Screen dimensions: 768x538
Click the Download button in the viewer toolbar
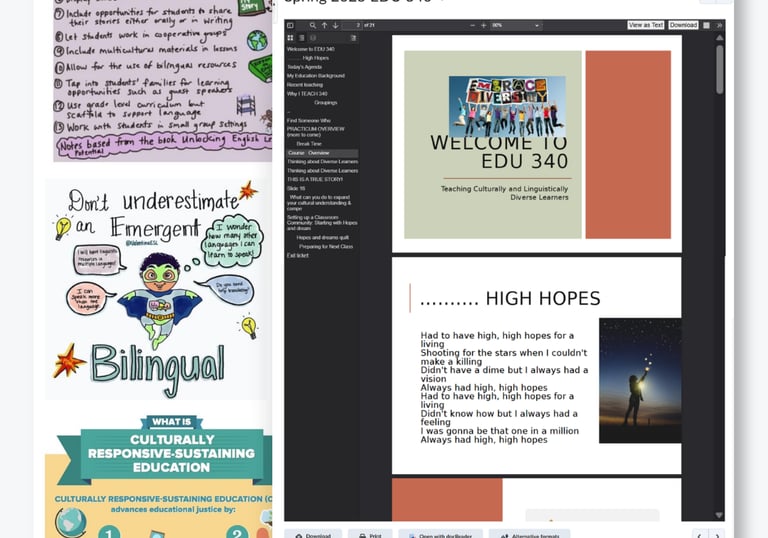click(683, 25)
